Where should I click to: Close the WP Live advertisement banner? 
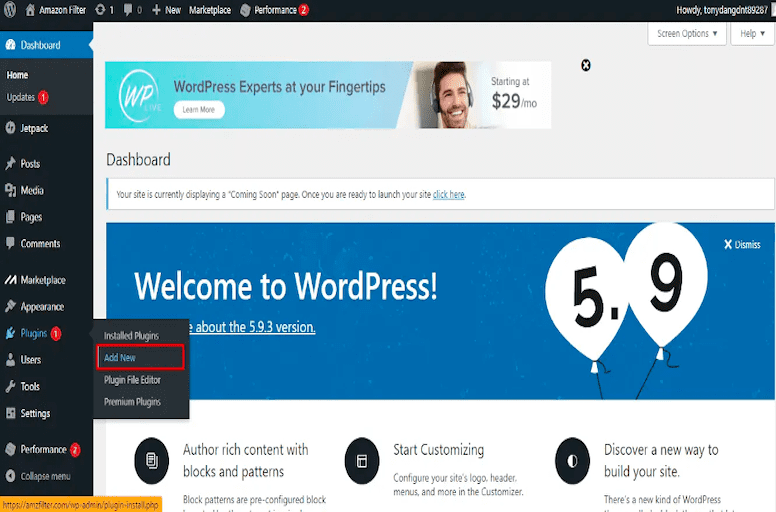[x=585, y=65]
